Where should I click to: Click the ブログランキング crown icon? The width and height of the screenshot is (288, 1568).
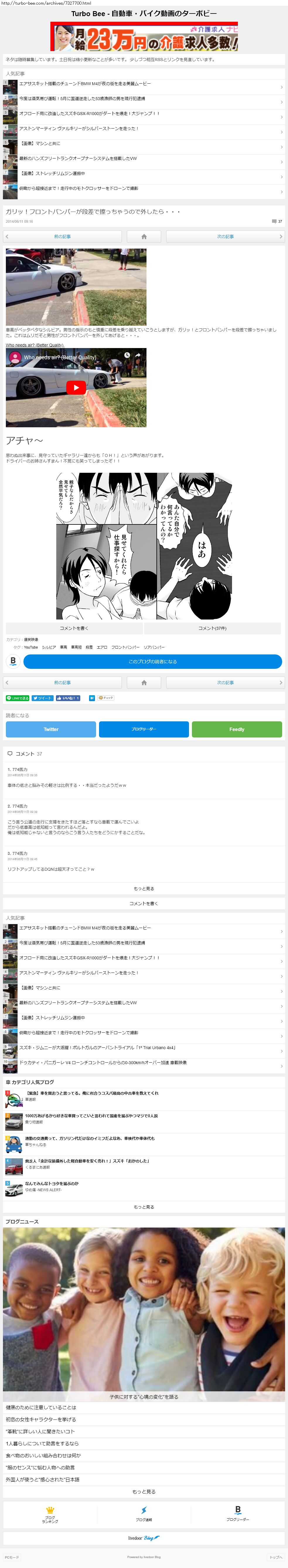point(50,1510)
